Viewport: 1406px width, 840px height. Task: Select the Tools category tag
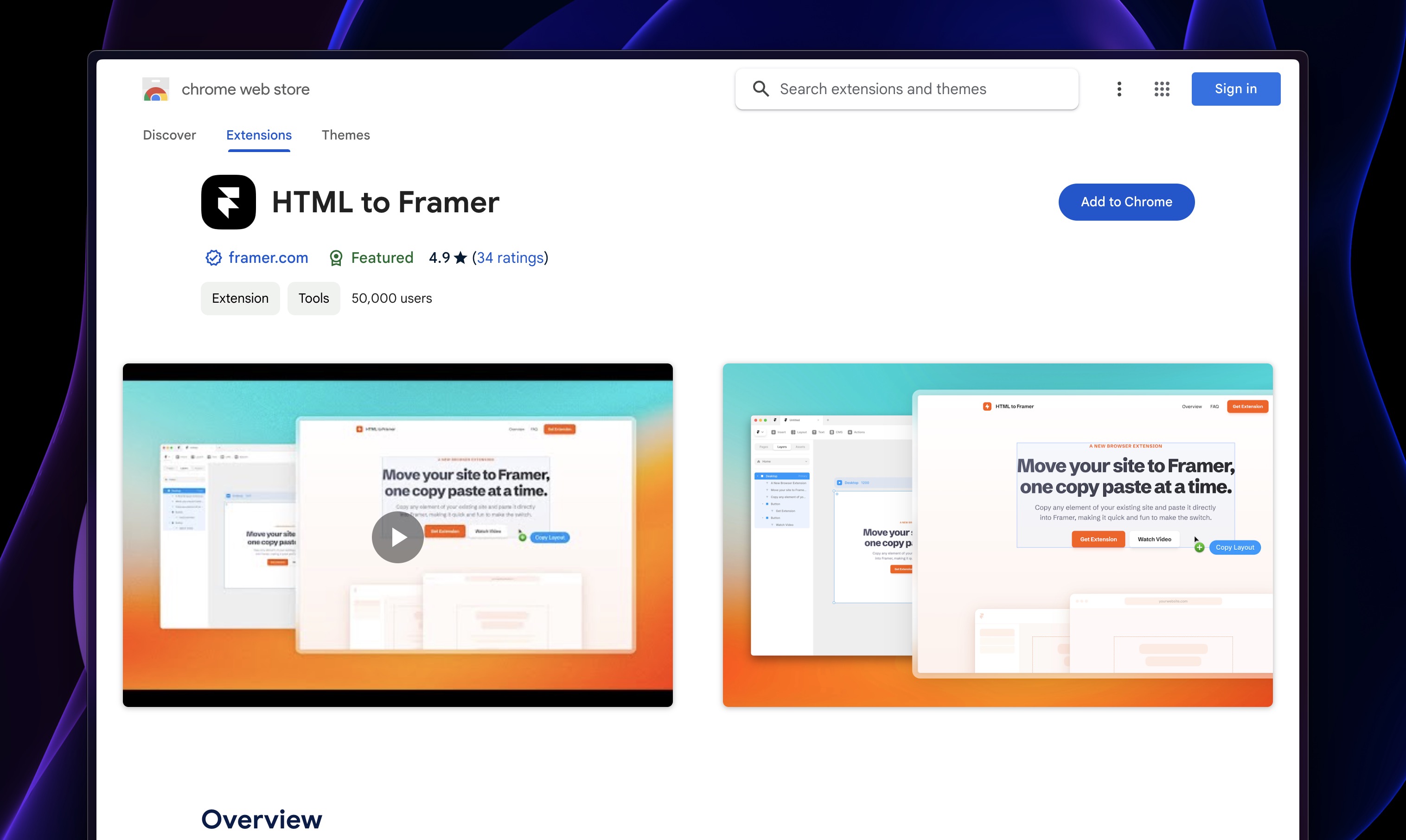tap(313, 298)
